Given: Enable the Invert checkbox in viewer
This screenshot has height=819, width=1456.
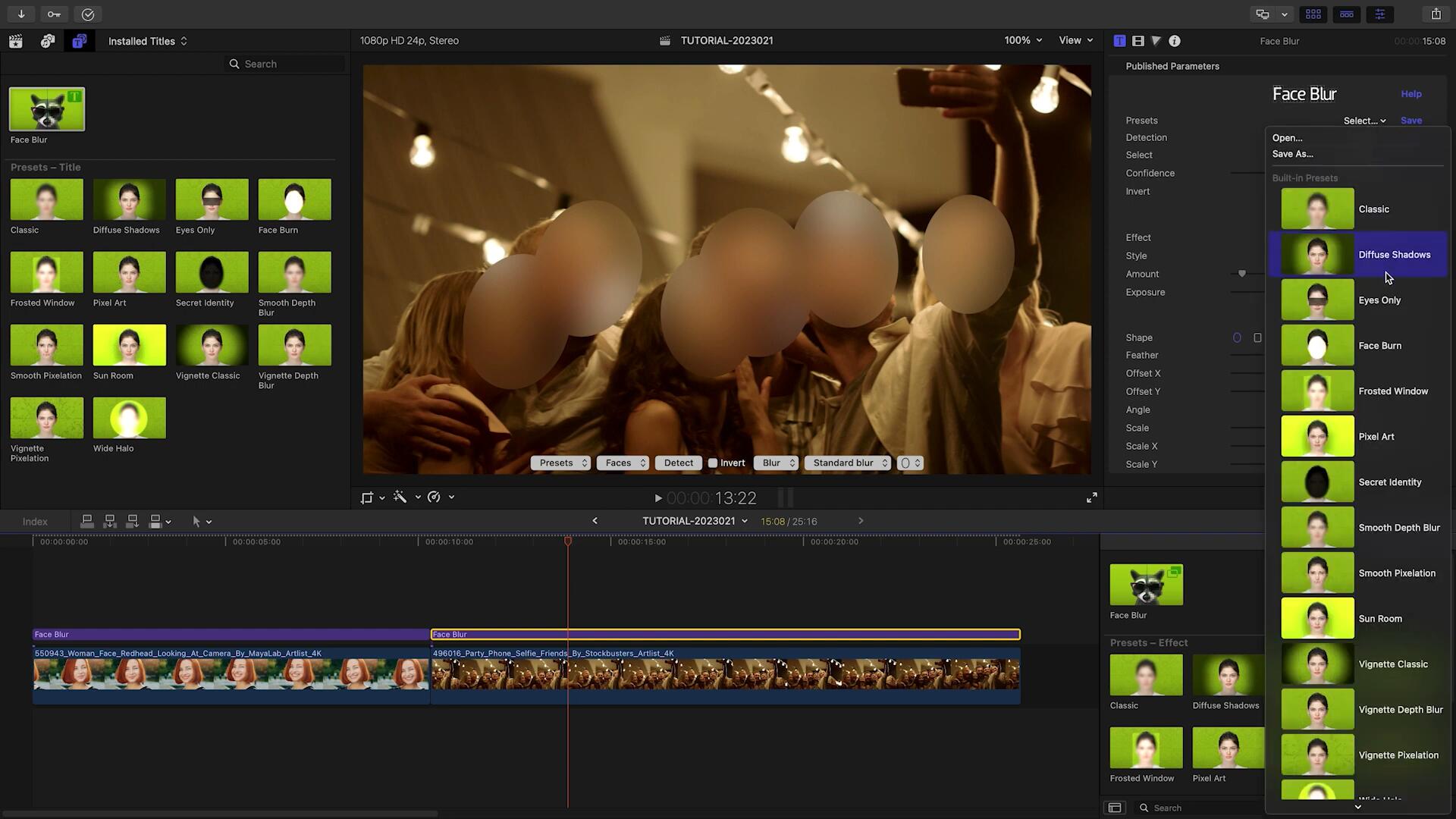Looking at the screenshot, I should click(713, 463).
